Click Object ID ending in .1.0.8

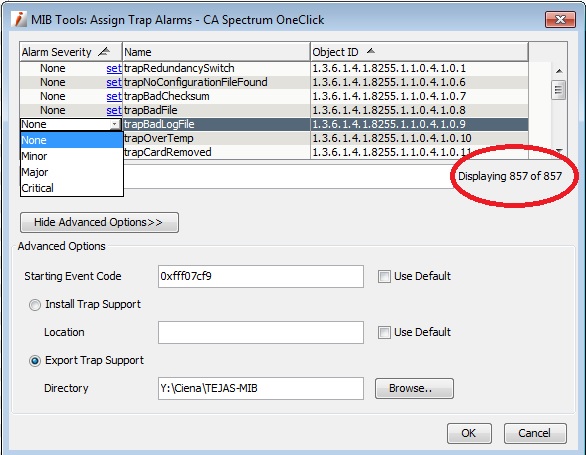[x=419, y=110]
